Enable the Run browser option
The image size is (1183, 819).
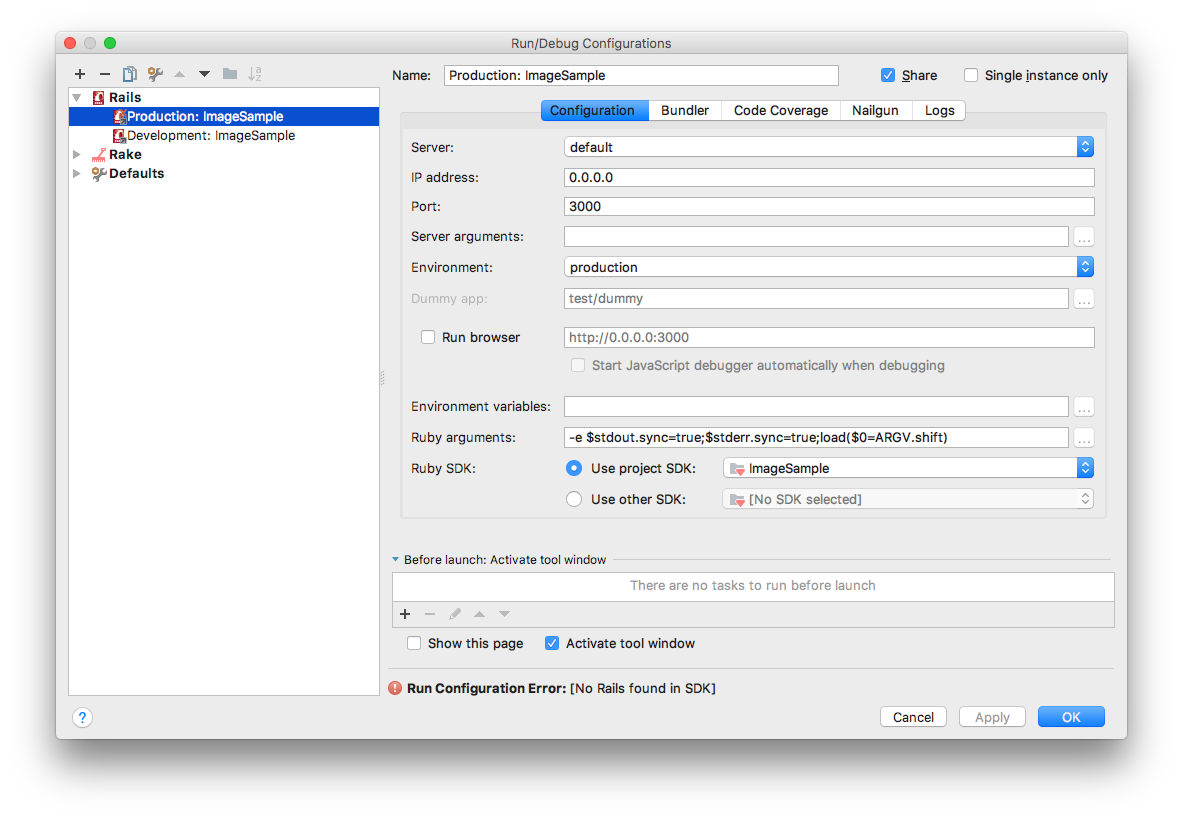[x=428, y=337]
